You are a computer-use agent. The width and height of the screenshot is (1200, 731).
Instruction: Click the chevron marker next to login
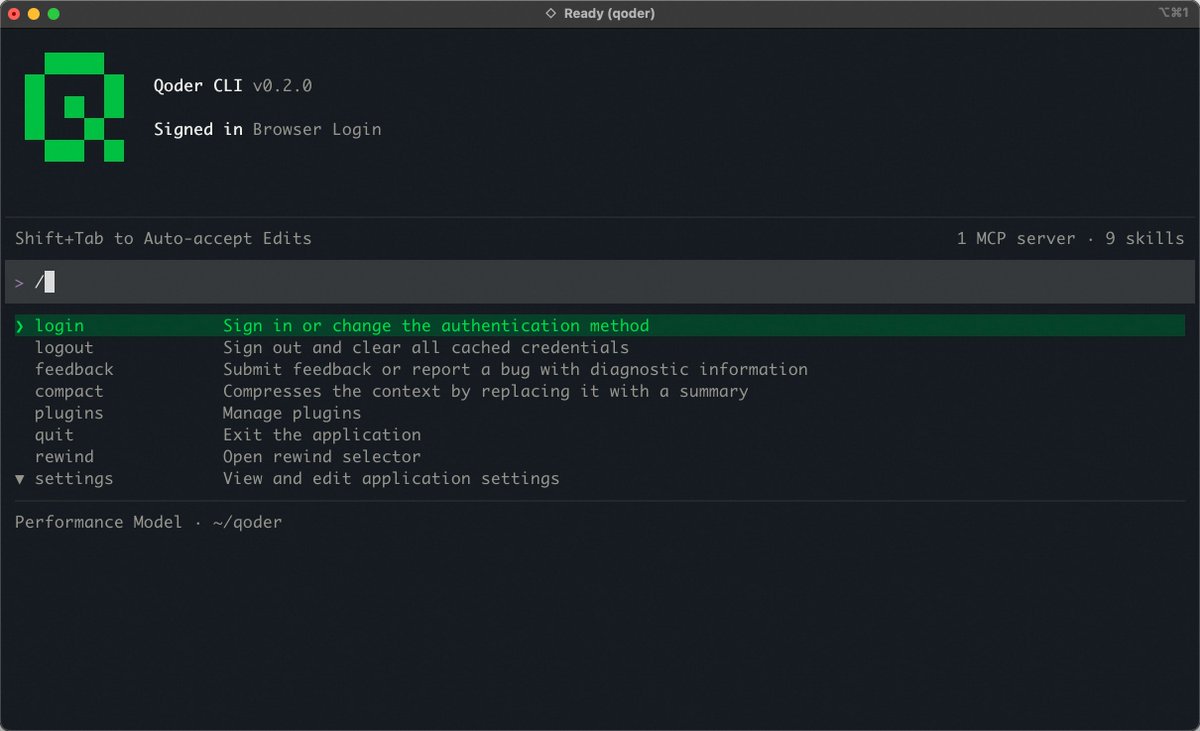click(x=20, y=326)
